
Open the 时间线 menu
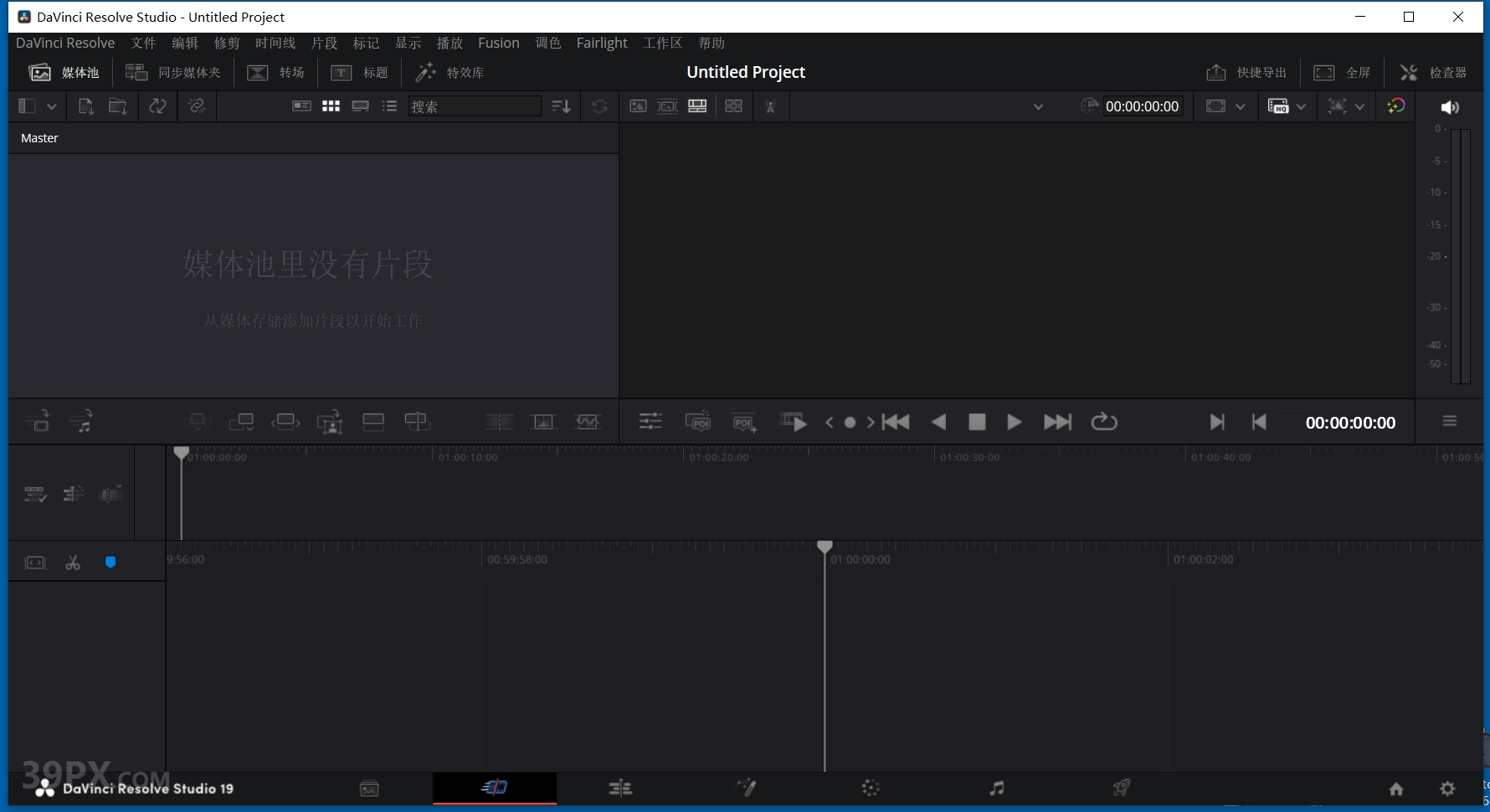[275, 43]
